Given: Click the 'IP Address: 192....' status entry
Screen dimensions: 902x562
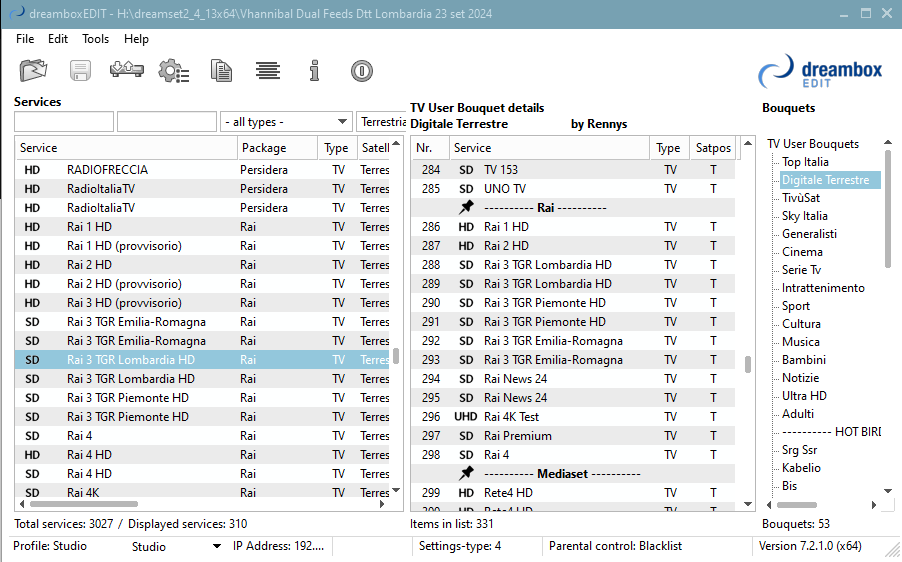Looking at the screenshot, I should [x=278, y=546].
